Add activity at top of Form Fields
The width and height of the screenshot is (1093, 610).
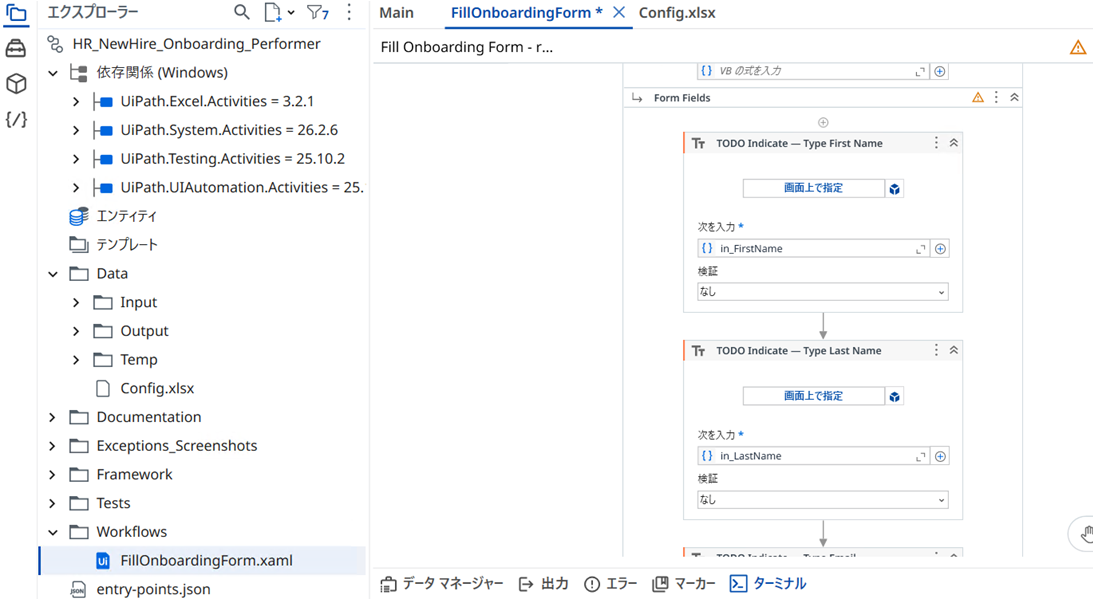point(823,123)
